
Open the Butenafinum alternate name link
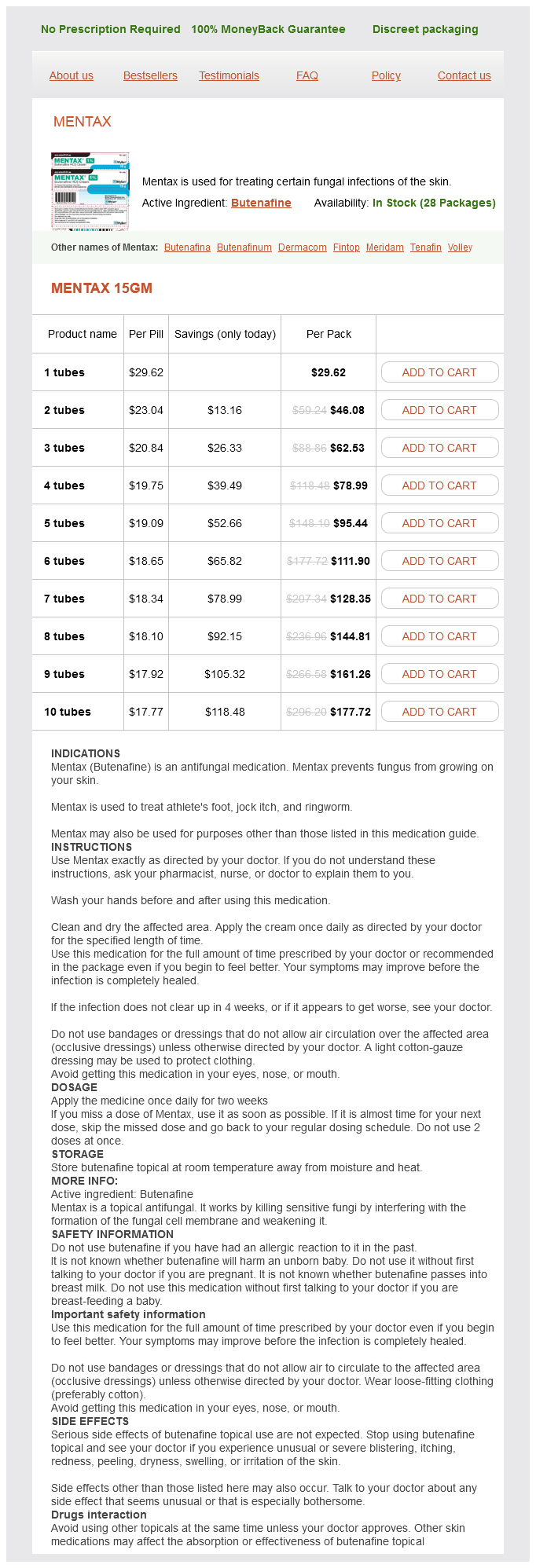coord(244,247)
